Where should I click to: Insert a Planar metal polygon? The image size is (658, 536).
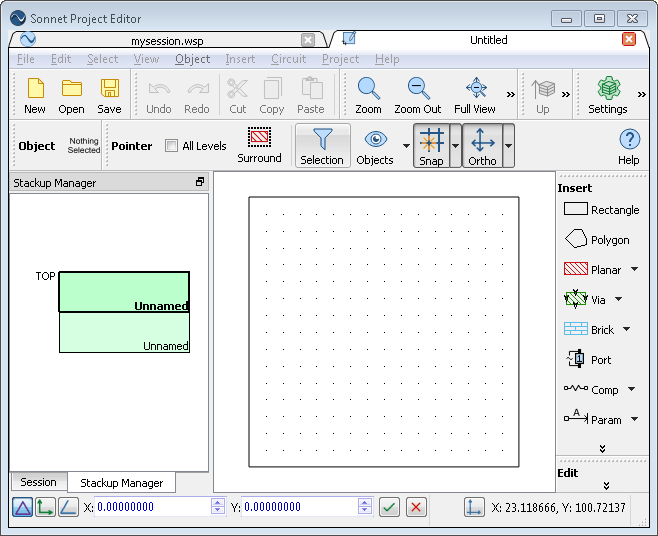click(x=593, y=269)
